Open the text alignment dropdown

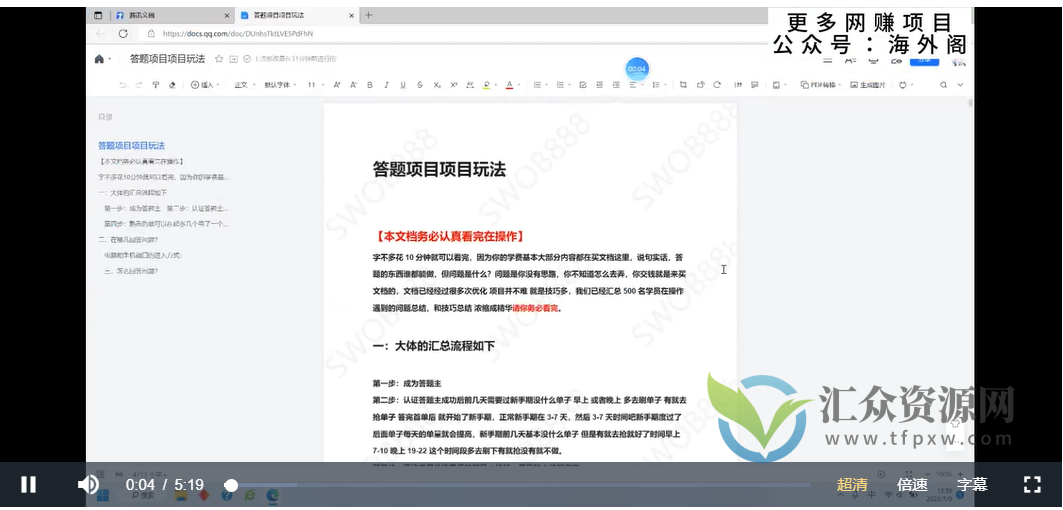[x=636, y=85]
